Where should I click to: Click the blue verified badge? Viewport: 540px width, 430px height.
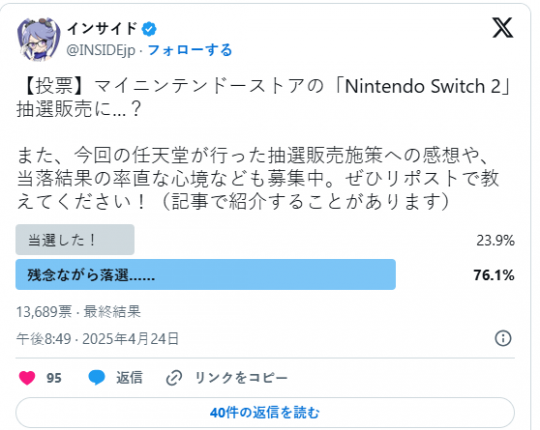coord(149,29)
